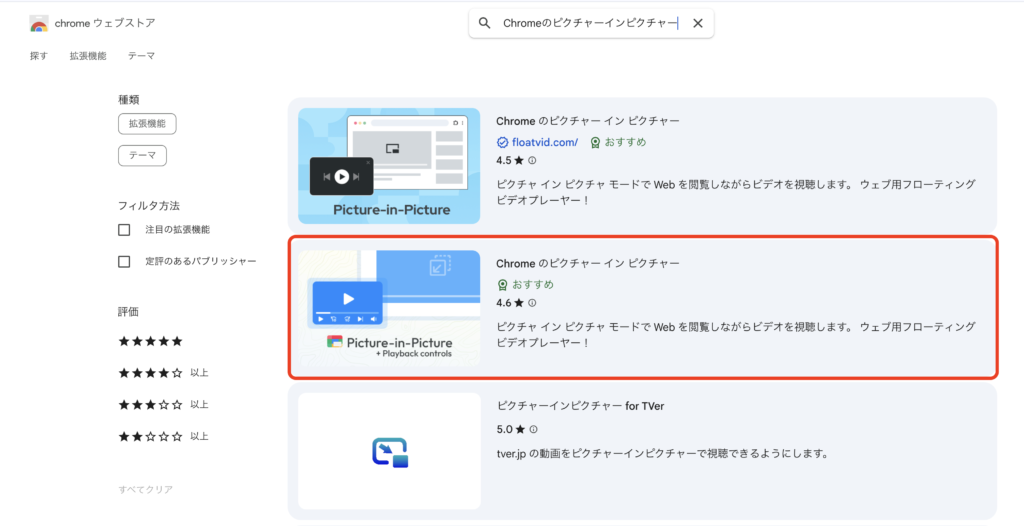Image resolution: width=1024 pixels, height=526 pixels.
Task: Click the Chrome Web Store rainbow logo
Action: (x=39, y=23)
